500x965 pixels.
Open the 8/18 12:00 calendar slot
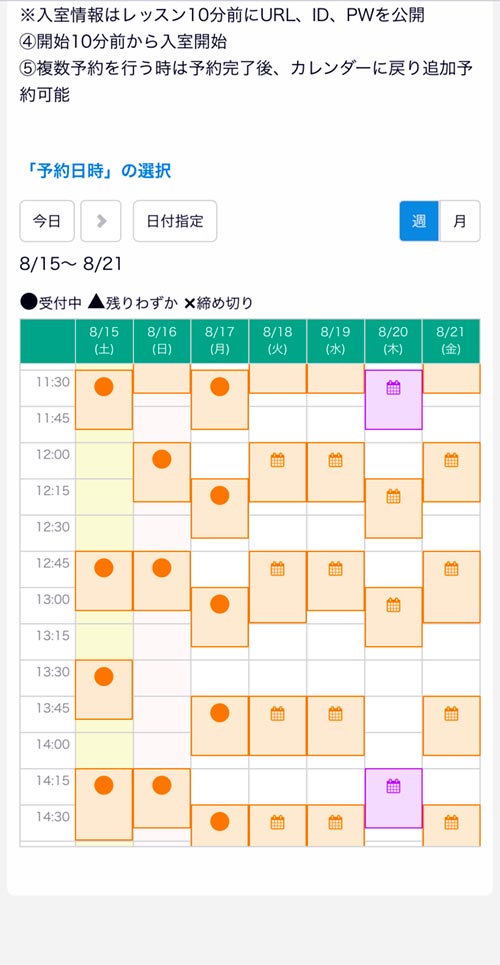coord(278,472)
